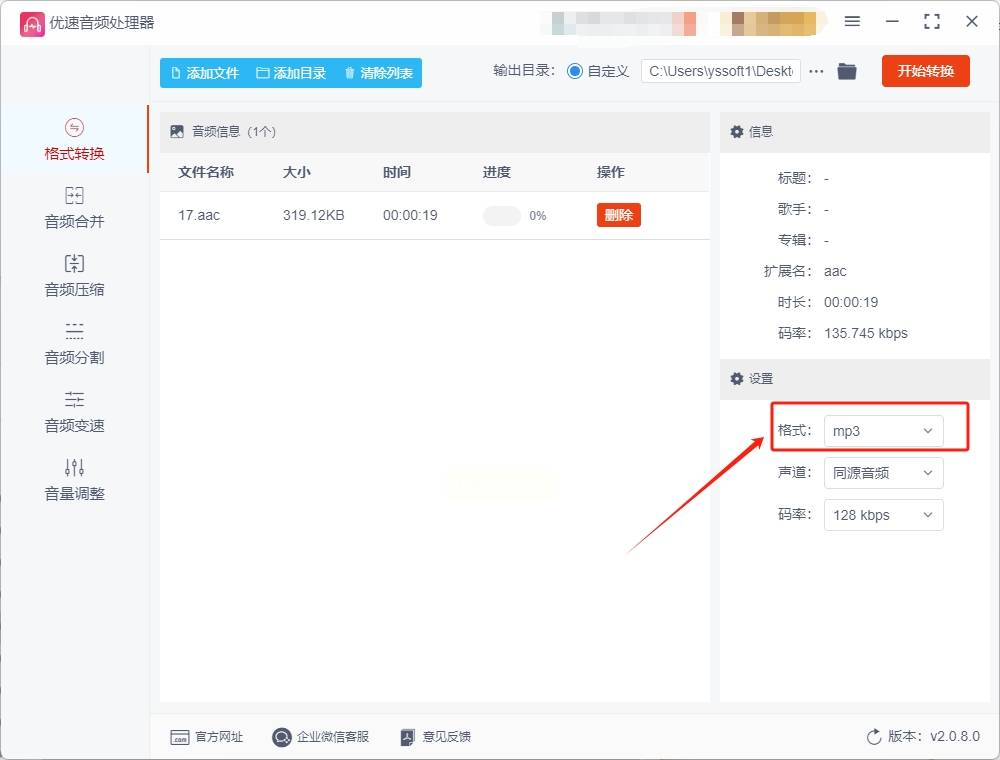Click the 音频信息 picture icon
This screenshot has height=760, width=1000.
[177, 131]
